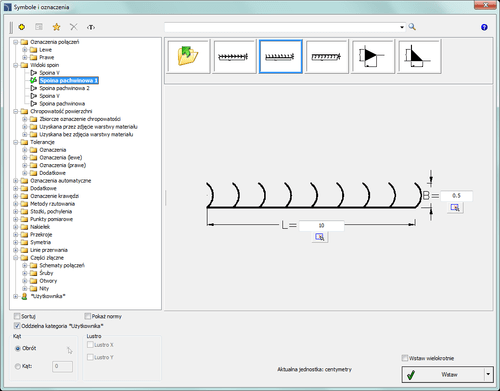
Task: Select the Dodatkowe folder under Tolerancje
Action: coord(52,173)
